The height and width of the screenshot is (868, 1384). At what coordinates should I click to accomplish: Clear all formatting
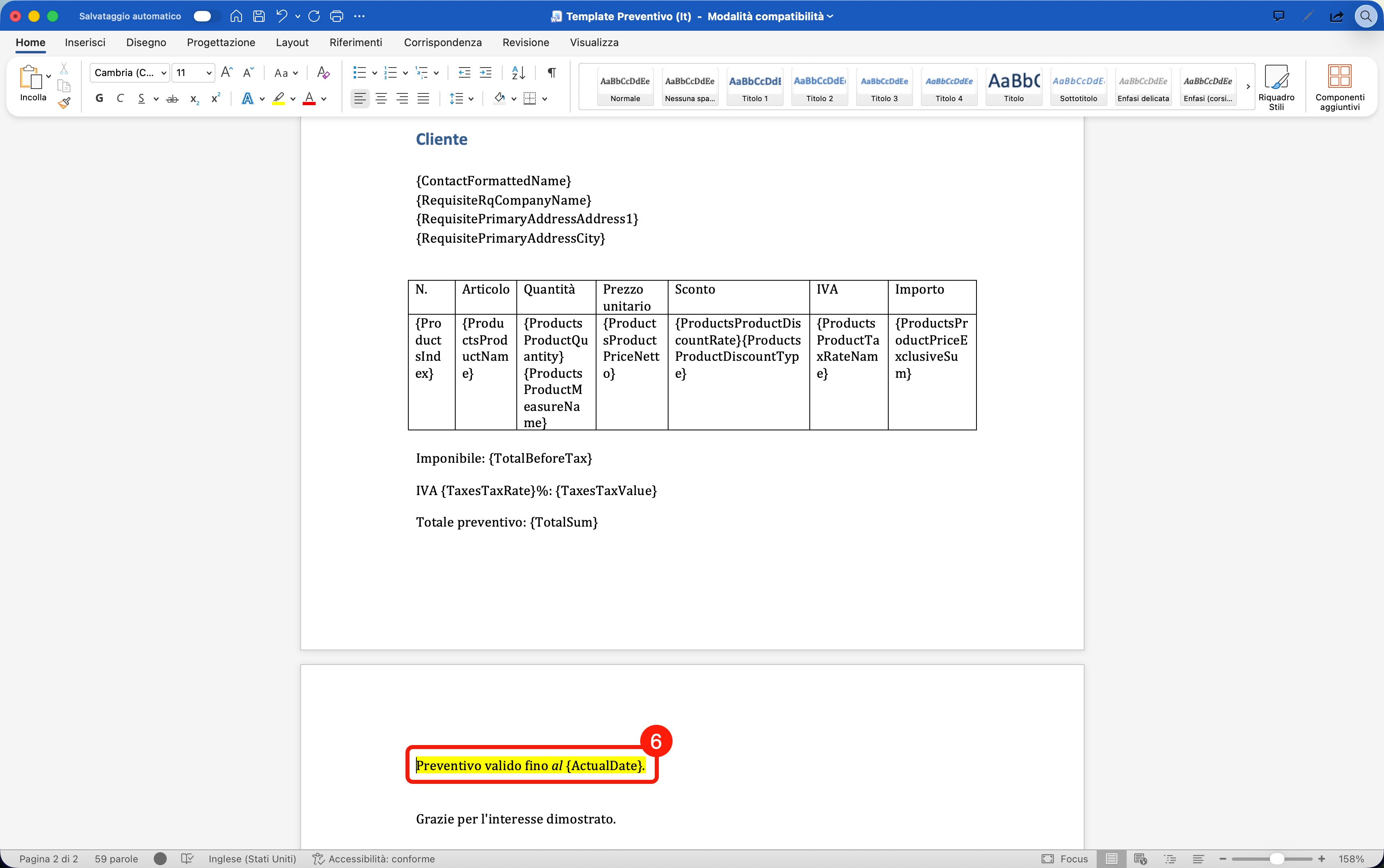click(x=323, y=72)
